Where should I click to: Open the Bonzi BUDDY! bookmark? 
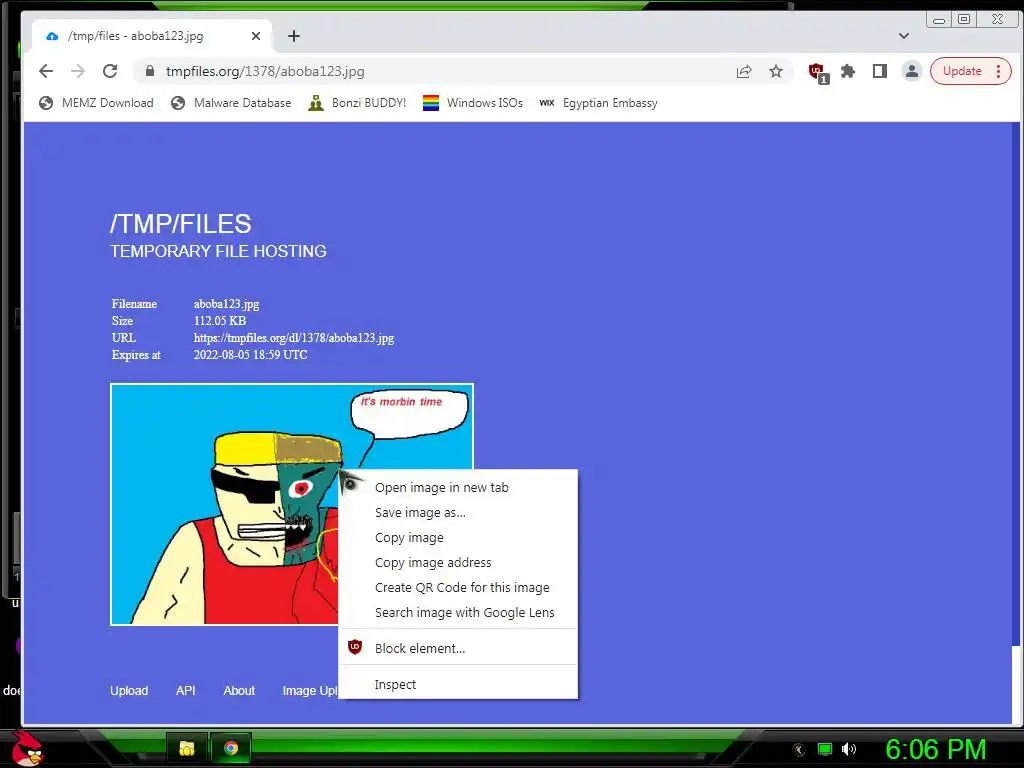pos(357,103)
